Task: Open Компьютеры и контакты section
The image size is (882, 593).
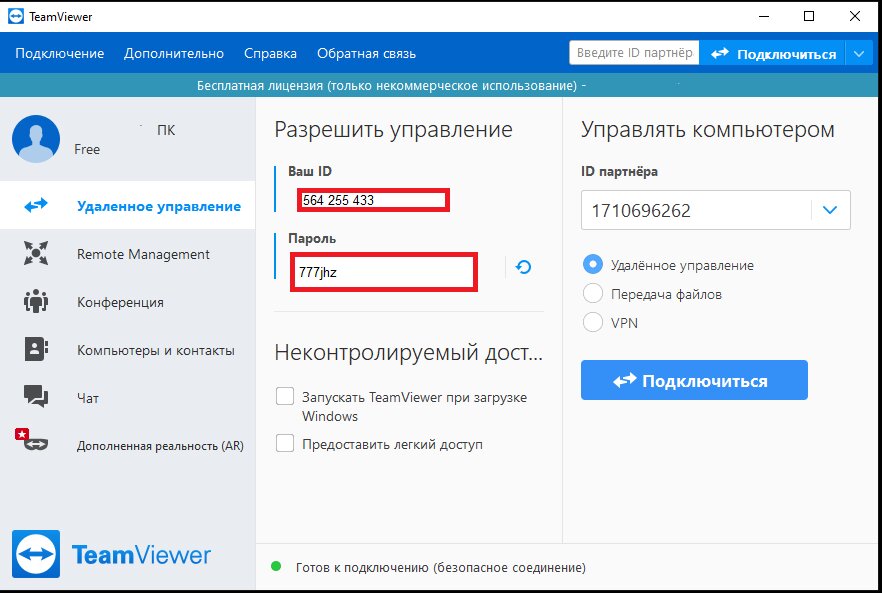Action: coord(128,350)
